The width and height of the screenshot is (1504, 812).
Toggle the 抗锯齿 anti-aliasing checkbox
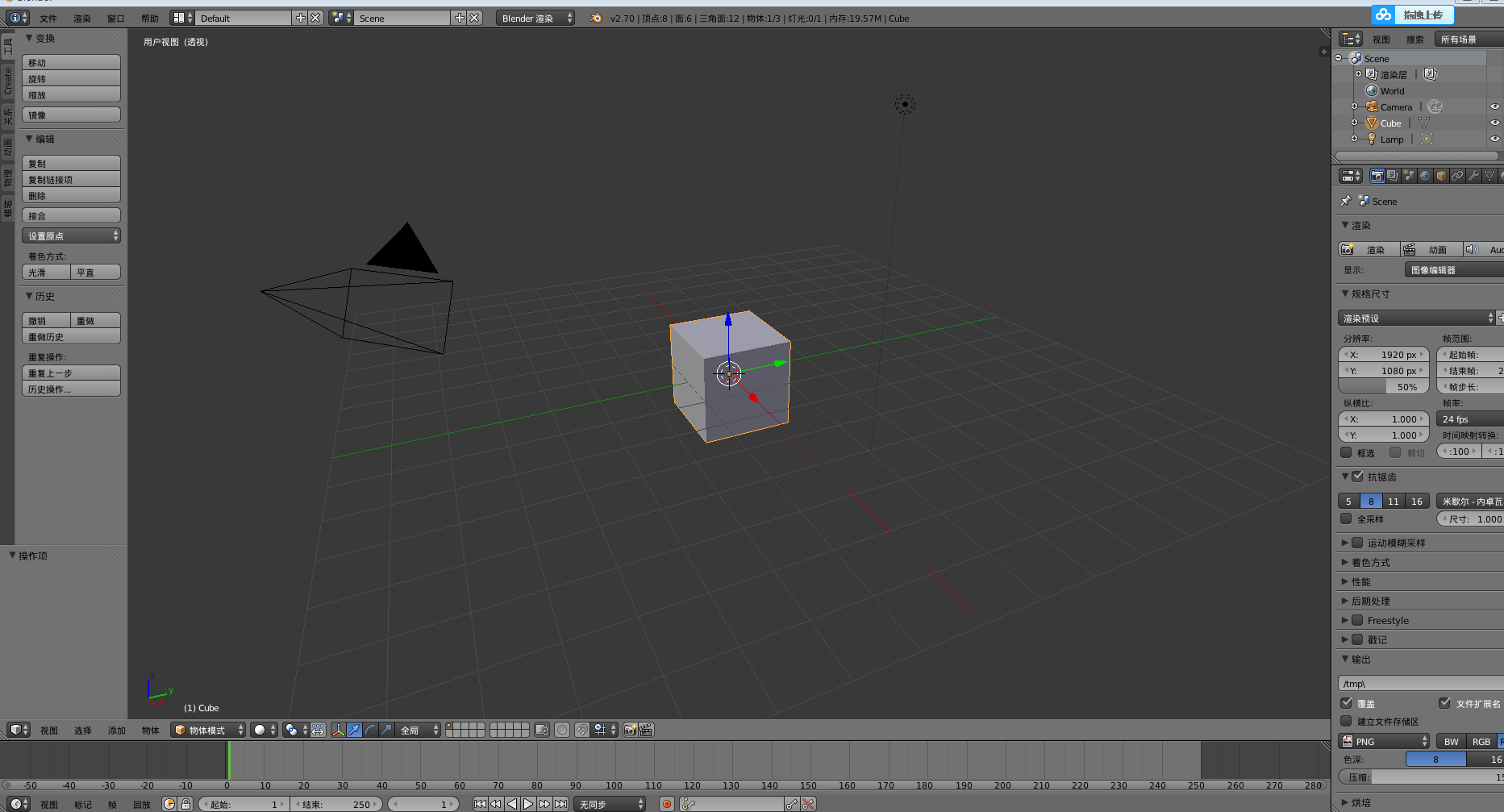(1357, 477)
